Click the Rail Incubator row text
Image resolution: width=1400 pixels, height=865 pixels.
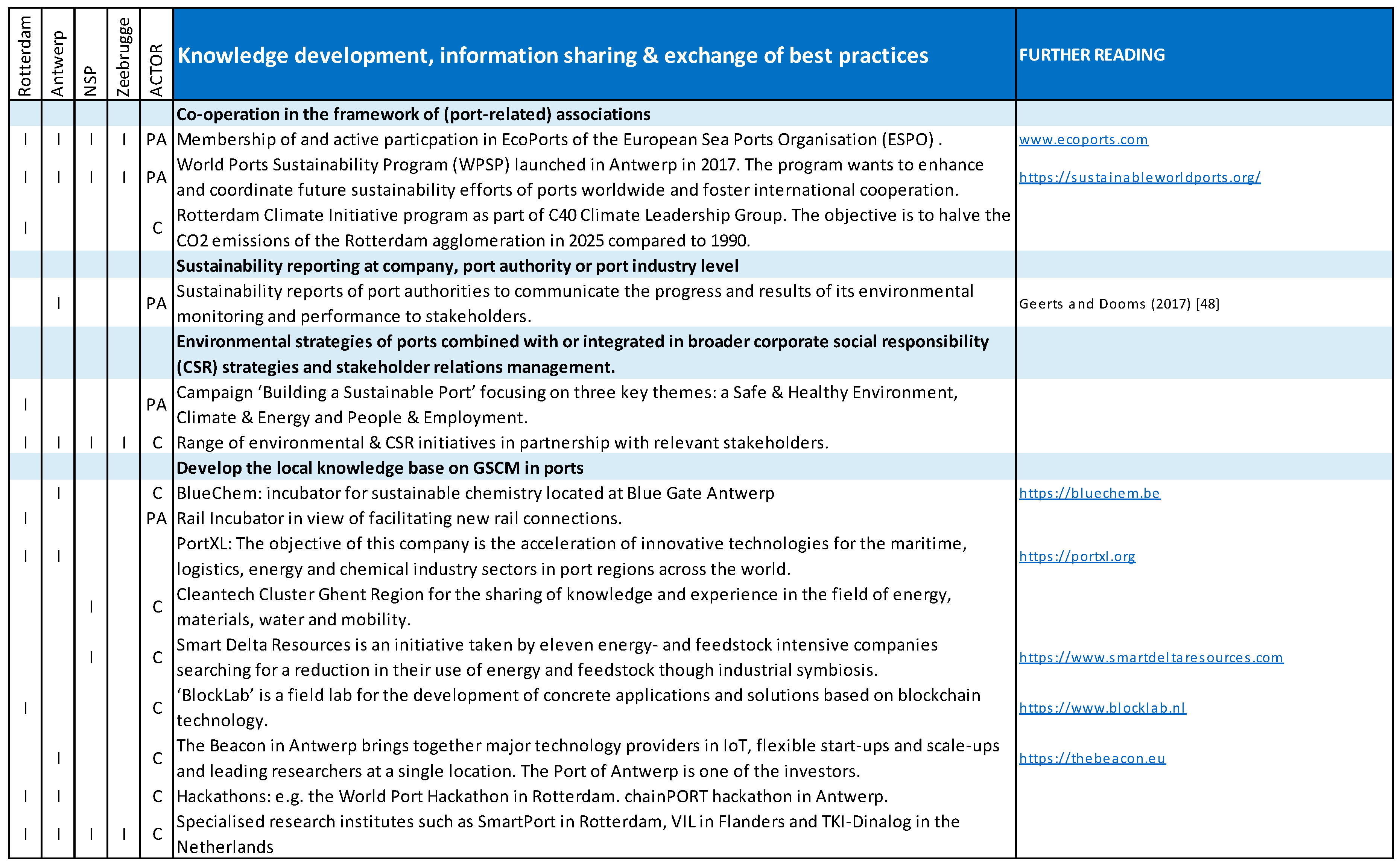tap(398, 518)
